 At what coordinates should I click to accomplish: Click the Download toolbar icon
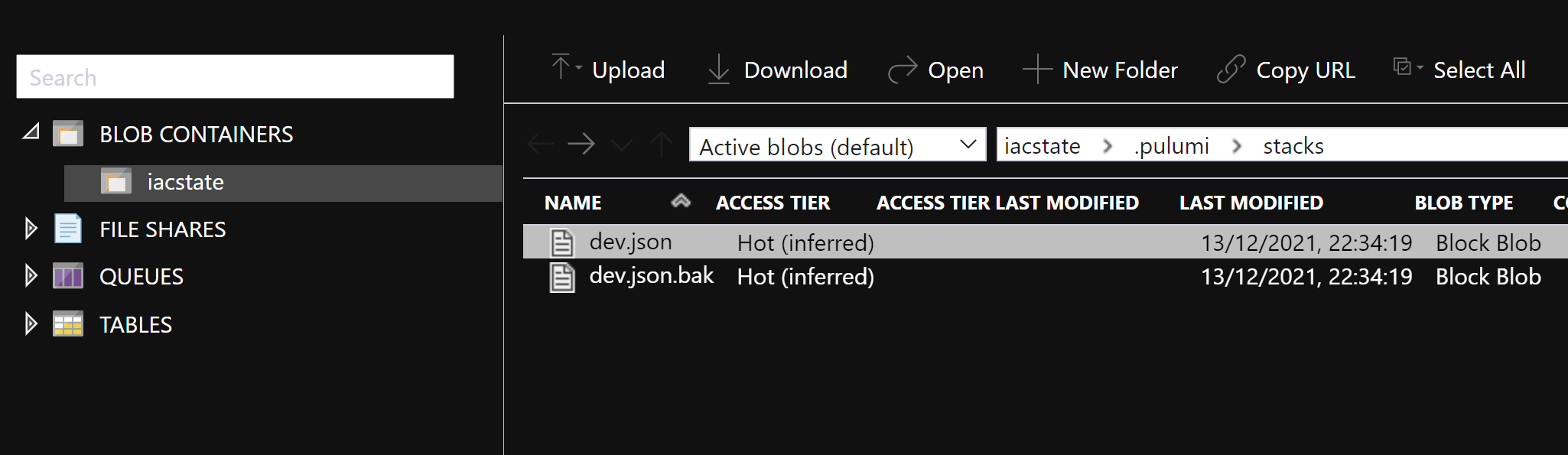tap(719, 70)
